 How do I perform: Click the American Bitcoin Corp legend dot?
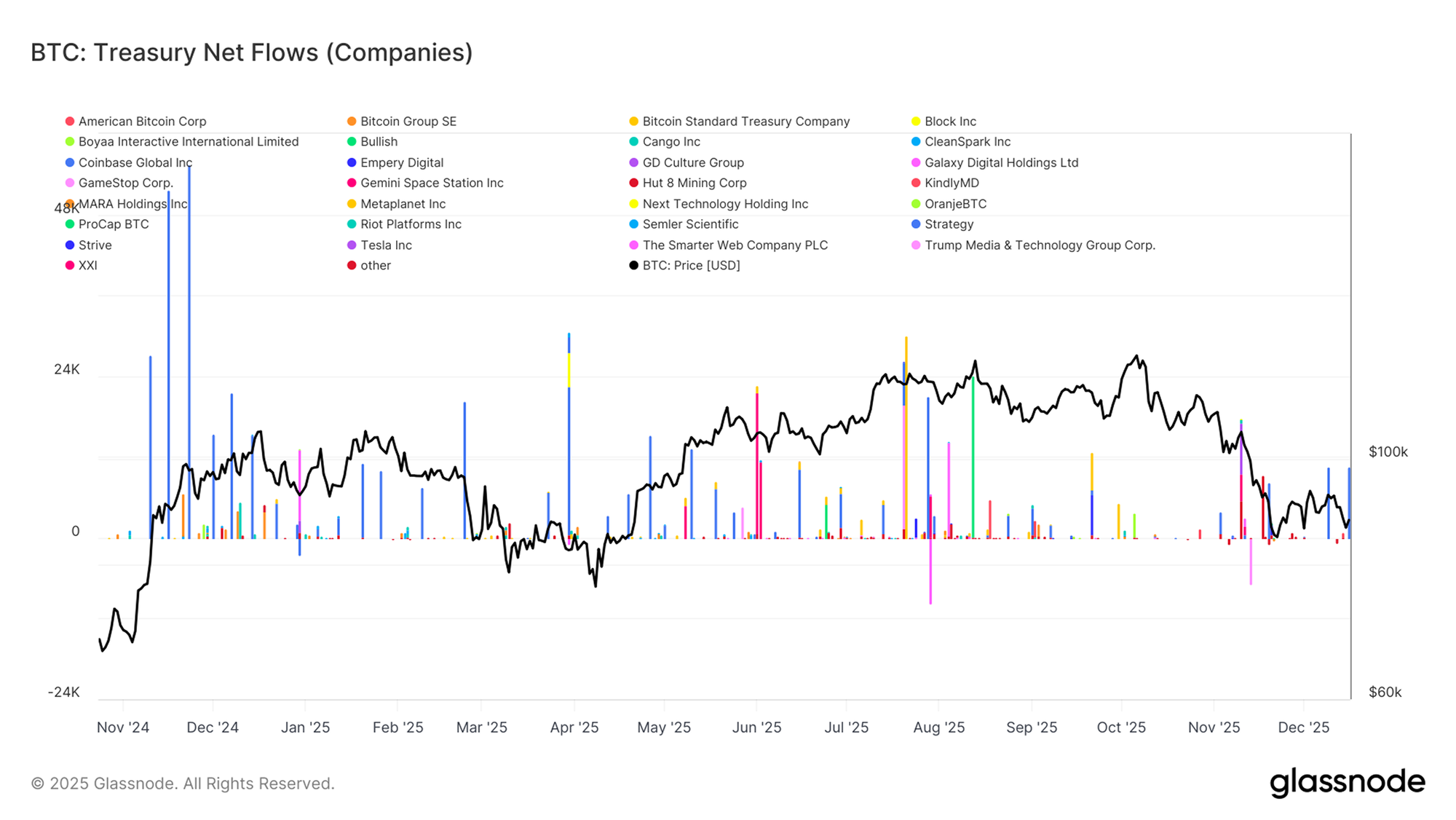[70, 122]
